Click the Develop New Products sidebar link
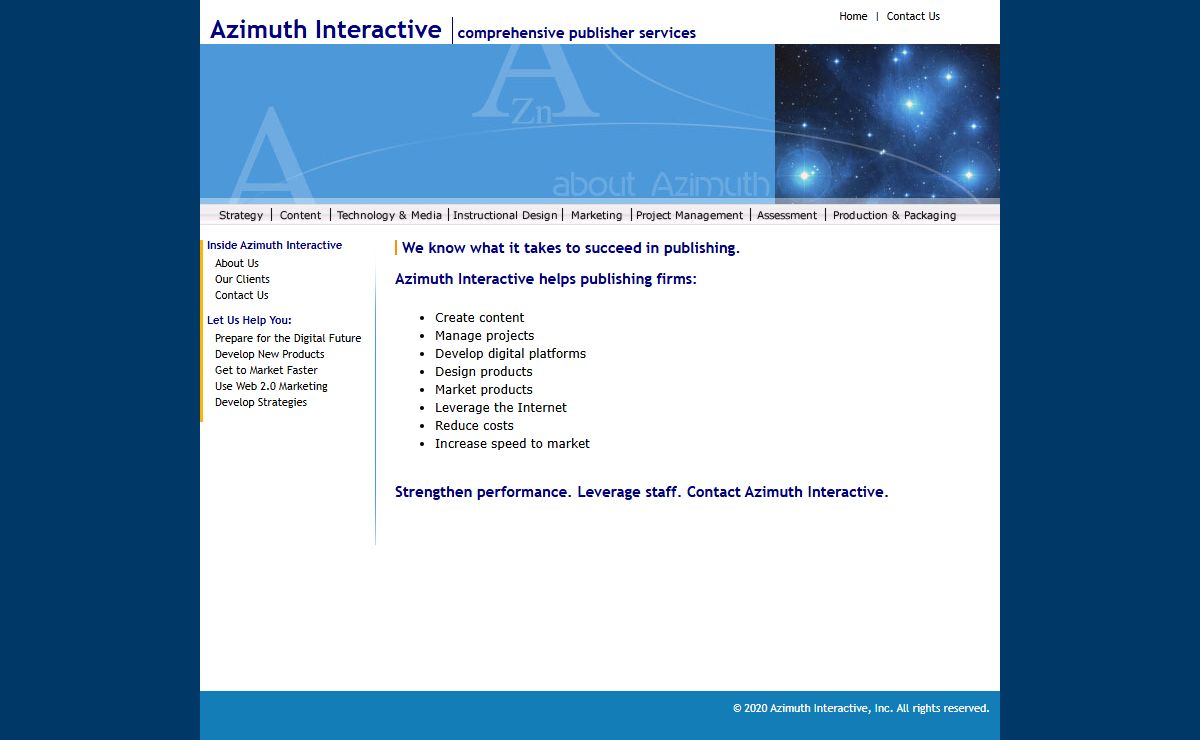 270,354
